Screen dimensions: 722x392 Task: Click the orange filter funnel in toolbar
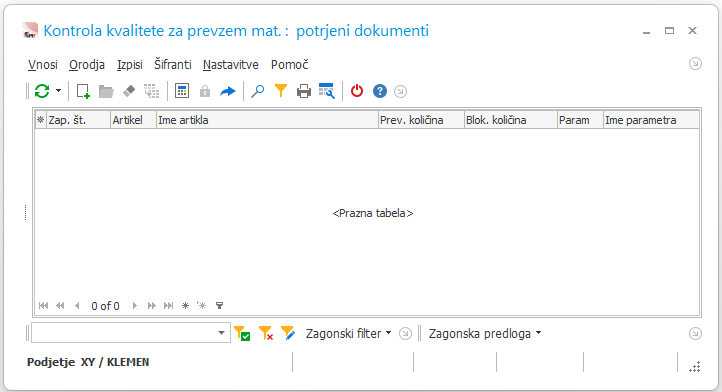[x=281, y=91]
